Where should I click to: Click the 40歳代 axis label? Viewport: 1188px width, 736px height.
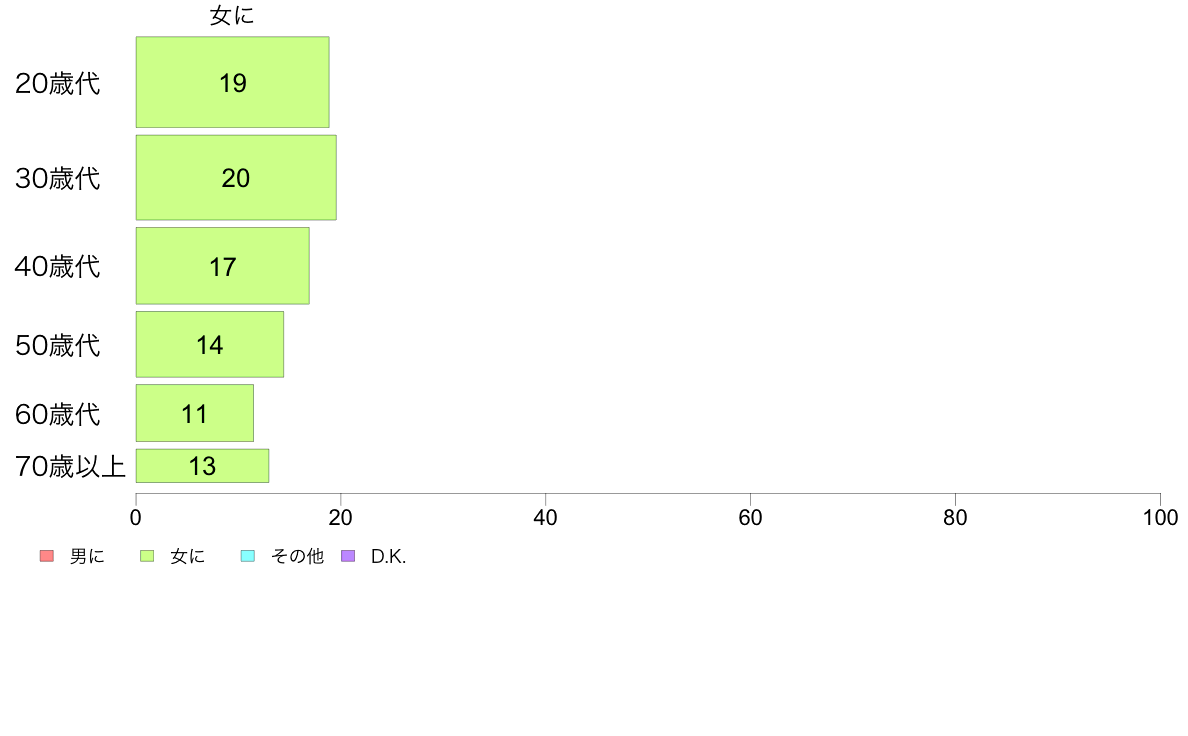tap(58, 266)
